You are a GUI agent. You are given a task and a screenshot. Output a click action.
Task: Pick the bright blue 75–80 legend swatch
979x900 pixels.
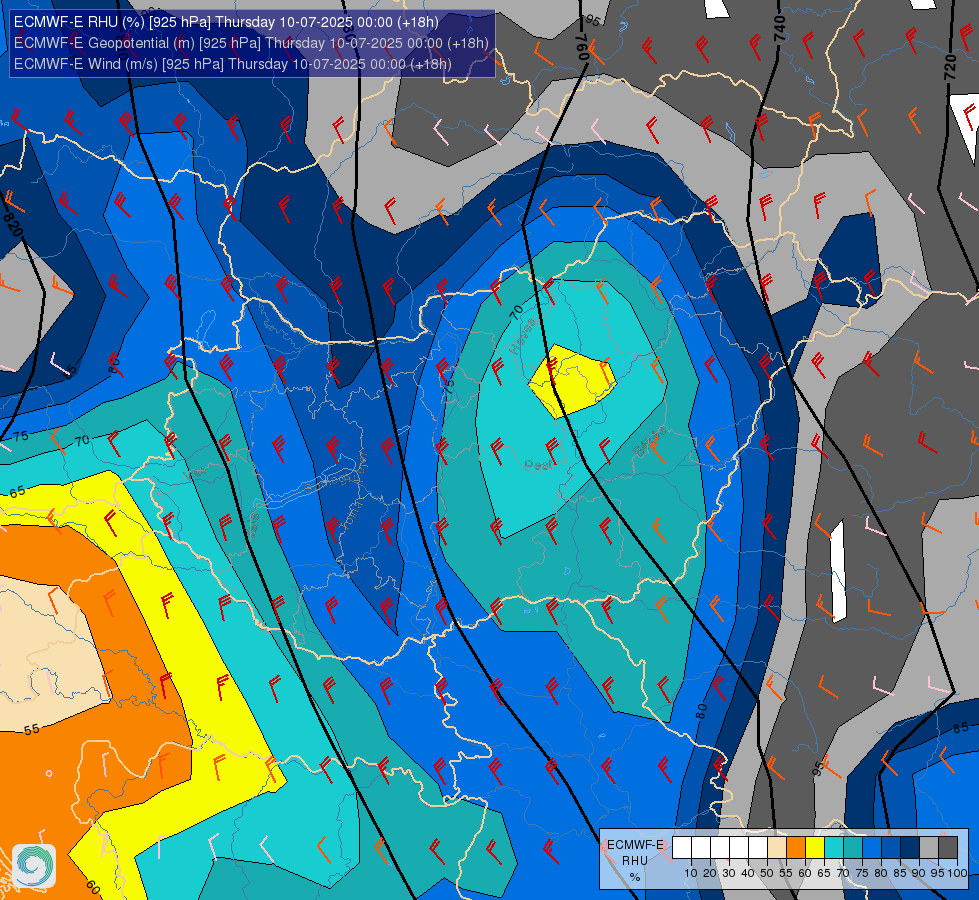pyautogui.click(x=872, y=848)
